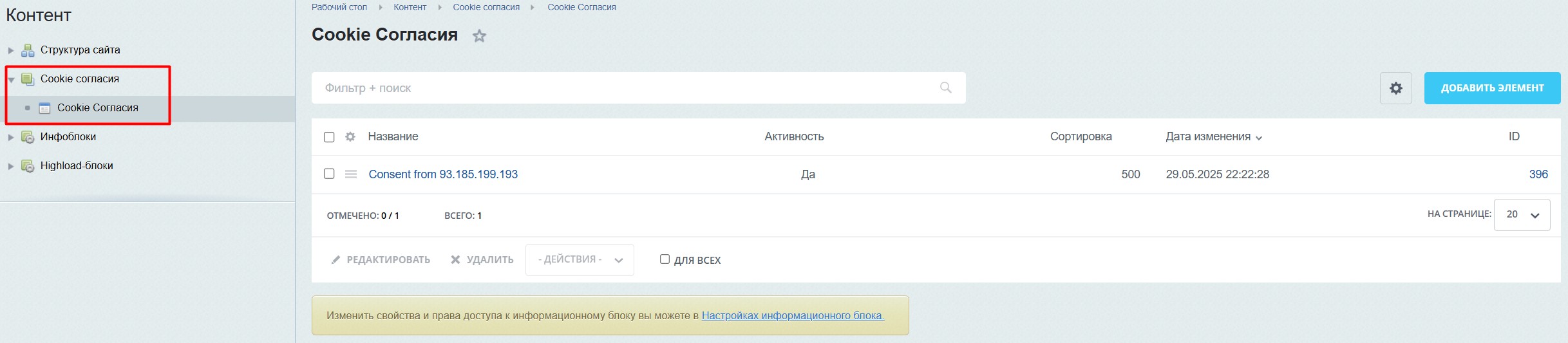Open Настройках информационного блока link
The image size is (1568, 343).
pyautogui.click(x=792, y=315)
